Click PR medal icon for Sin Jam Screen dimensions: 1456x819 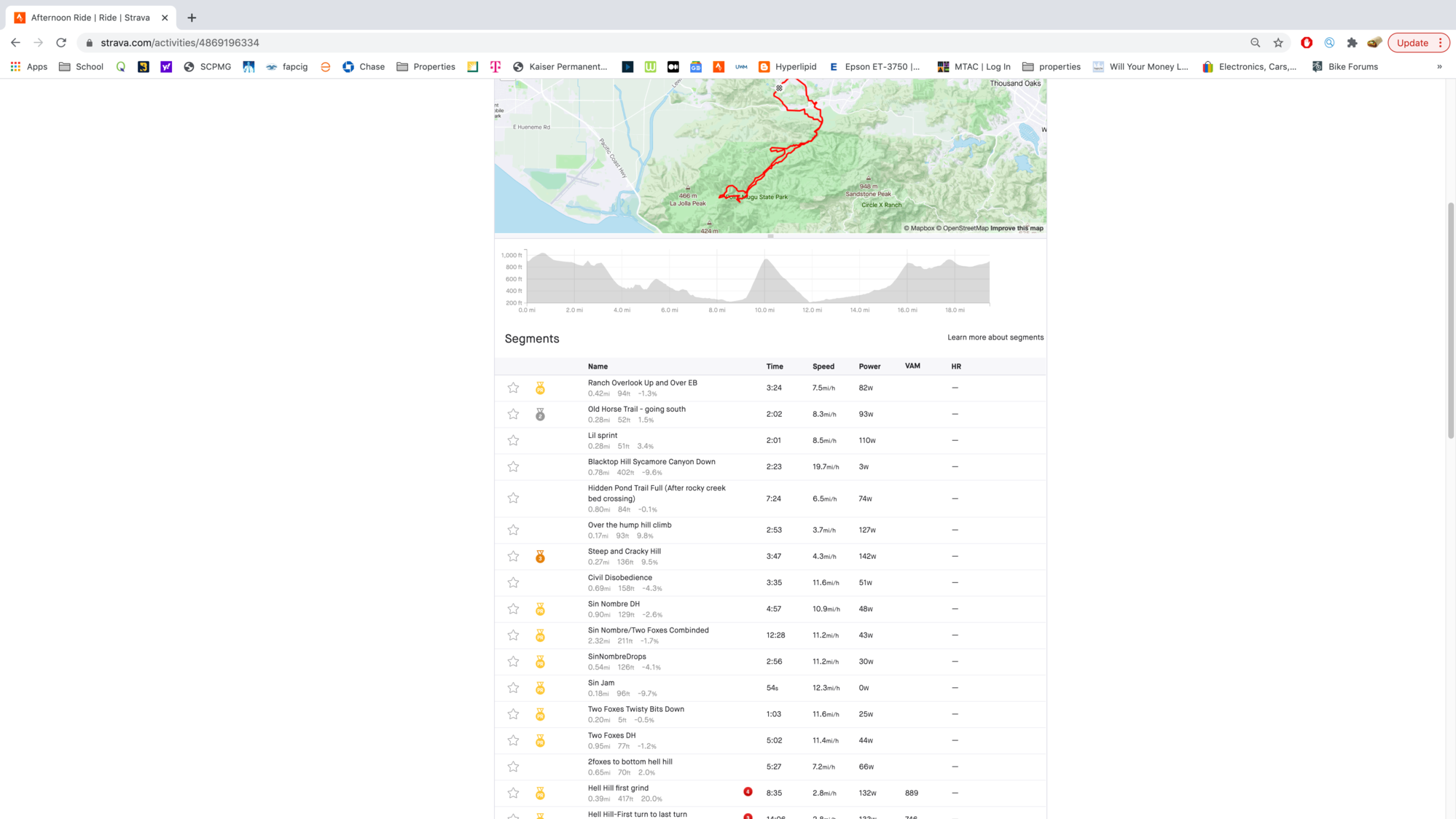pyautogui.click(x=540, y=688)
